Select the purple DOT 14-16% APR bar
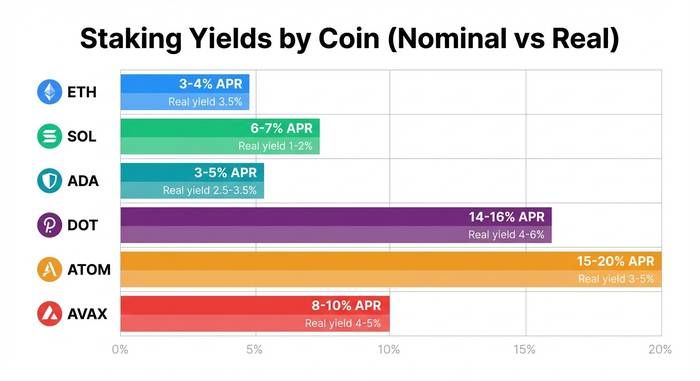The height and width of the screenshot is (381, 700). click(336, 225)
